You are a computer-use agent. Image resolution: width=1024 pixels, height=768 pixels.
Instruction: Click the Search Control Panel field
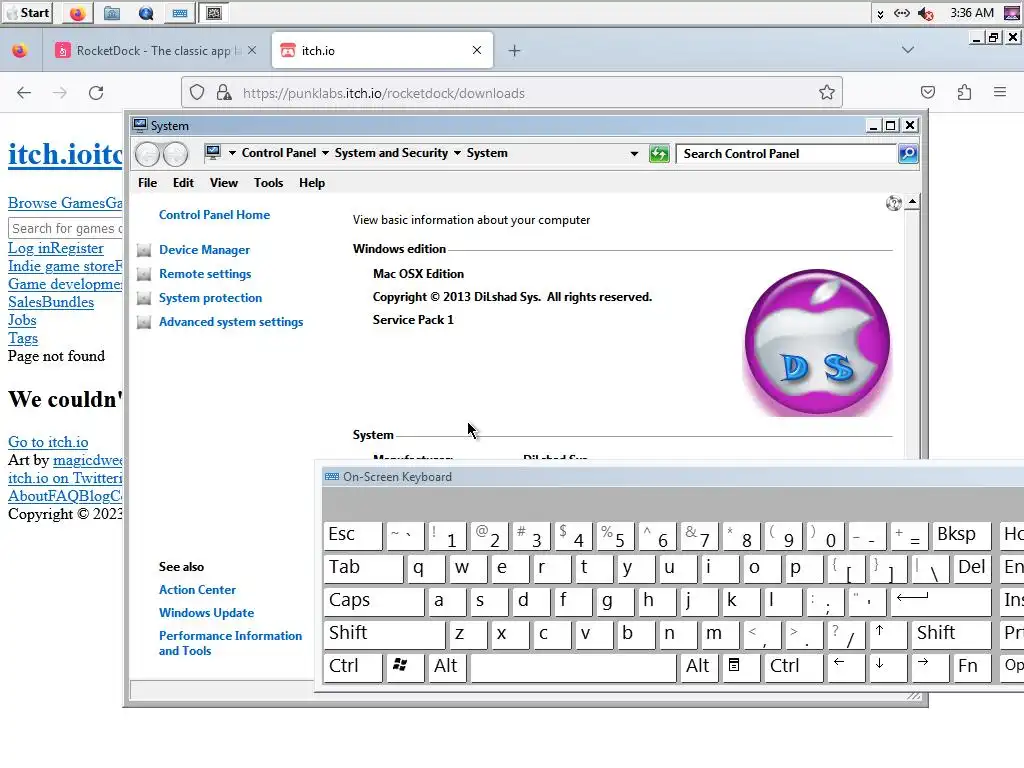(x=787, y=154)
